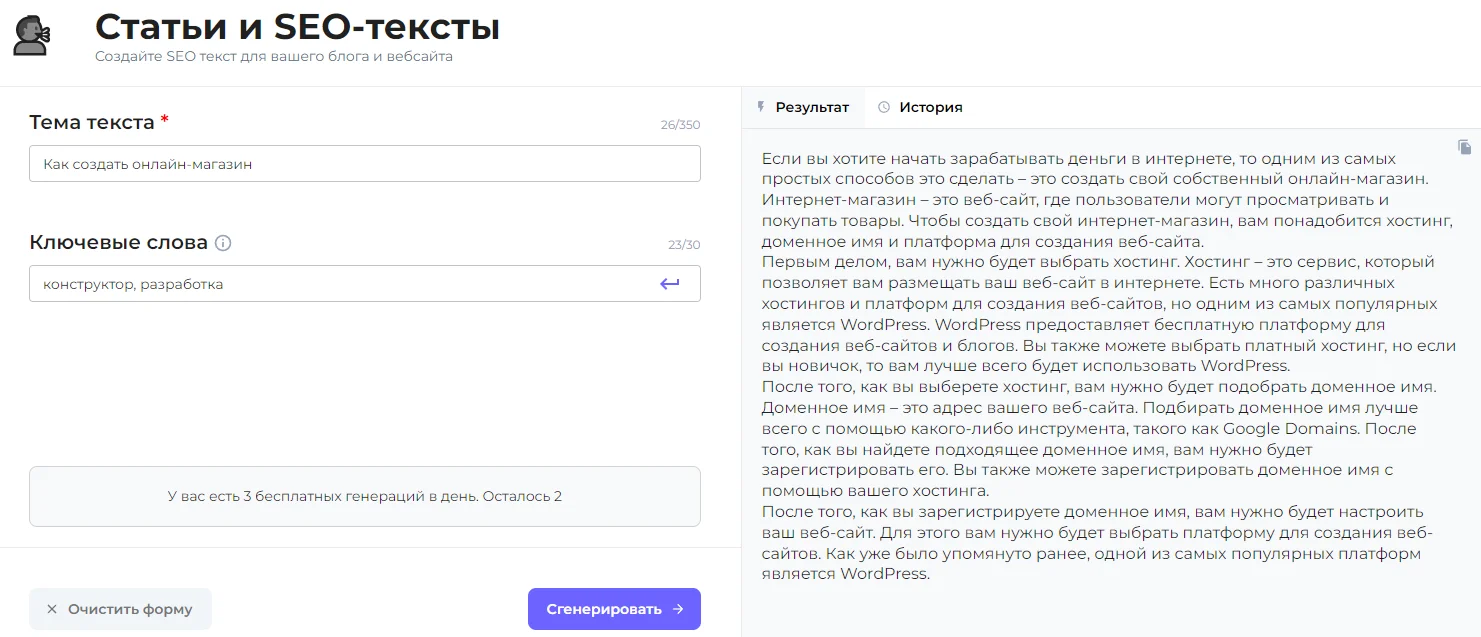Click inside the generated result text
1481x637 pixels.
(1100, 365)
